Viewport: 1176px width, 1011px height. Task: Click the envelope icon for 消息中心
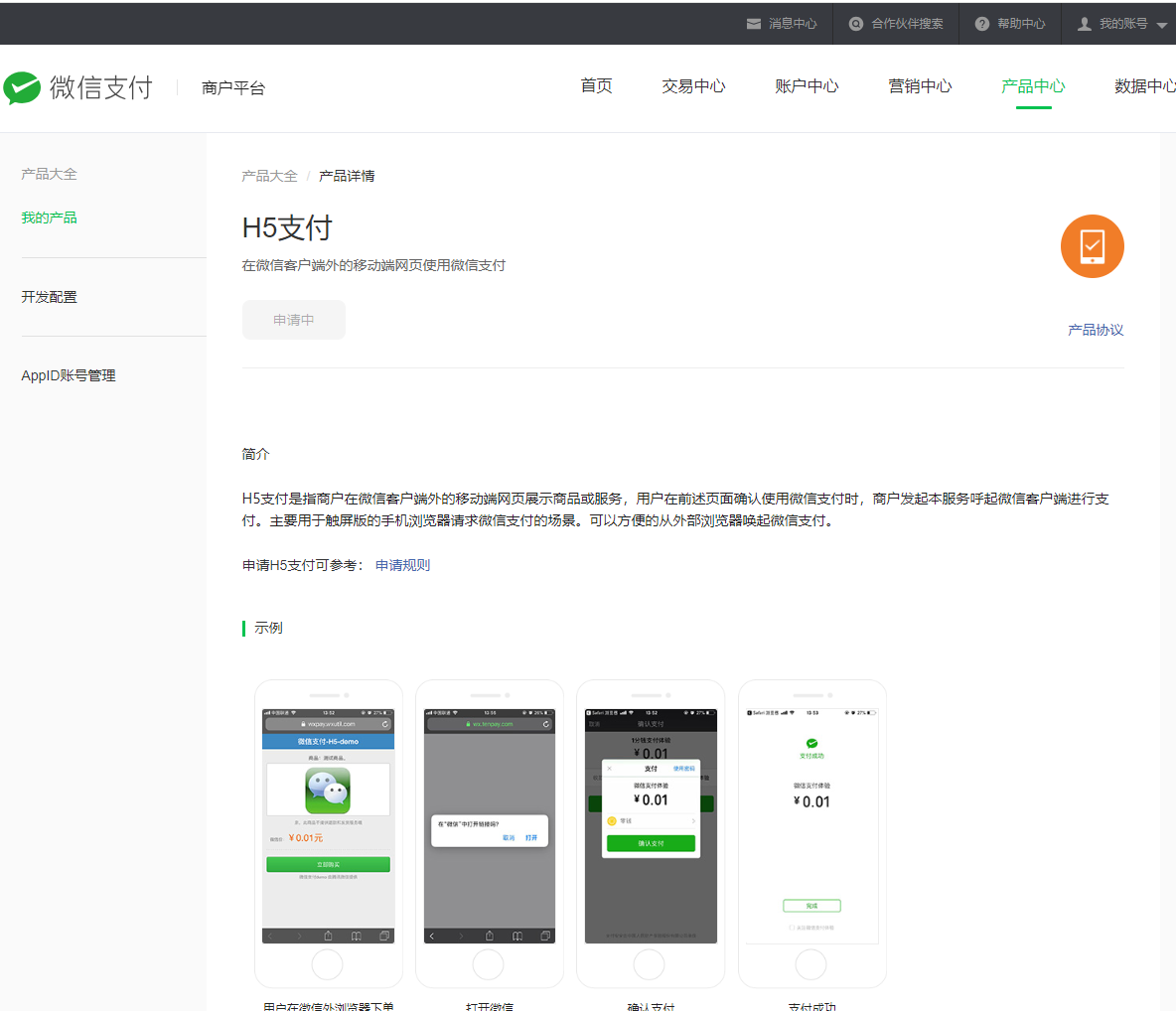coord(754,24)
